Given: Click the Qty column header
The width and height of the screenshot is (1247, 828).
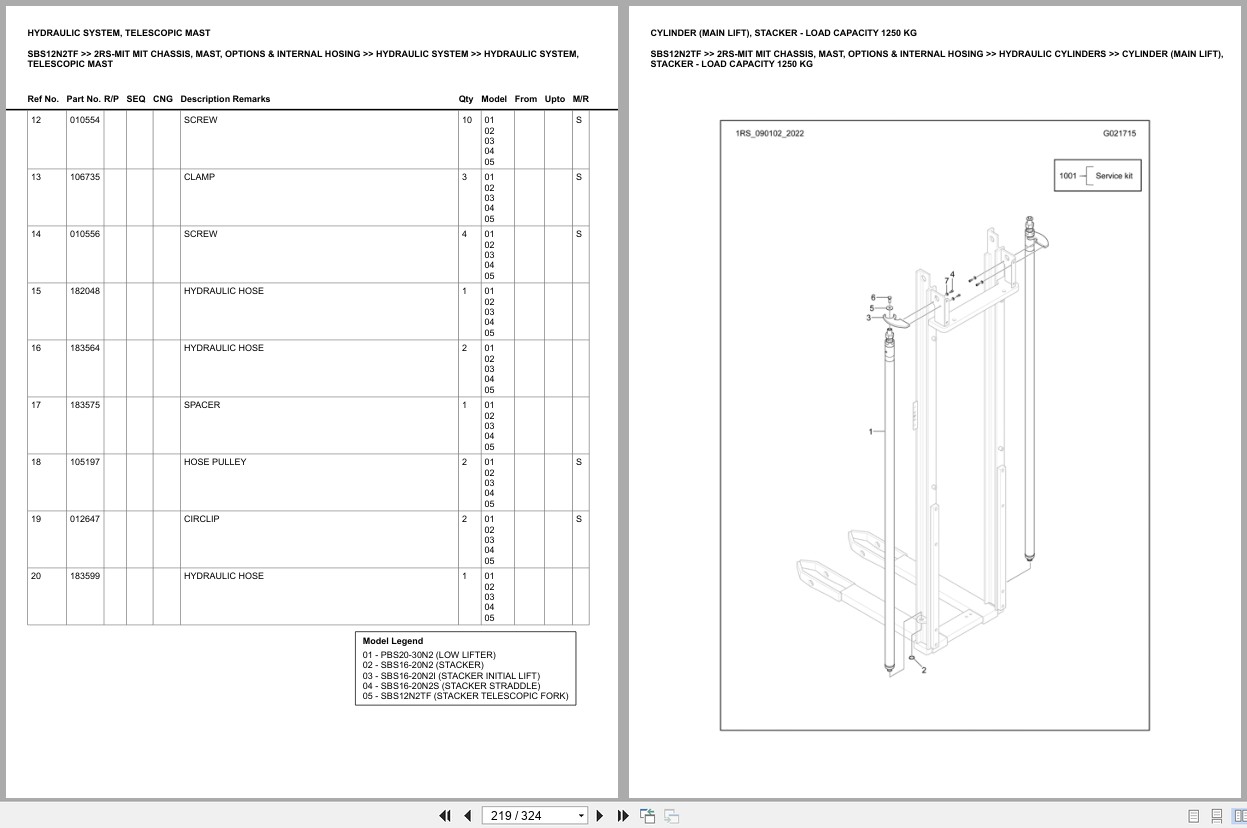Looking at the screenshot, I should coord(466,99).
